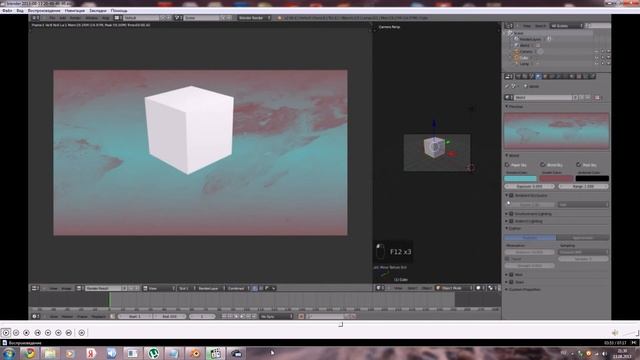The image size is (640, 360).
Task: Click the black Ambient color swatch
Action: click(592, 178)
